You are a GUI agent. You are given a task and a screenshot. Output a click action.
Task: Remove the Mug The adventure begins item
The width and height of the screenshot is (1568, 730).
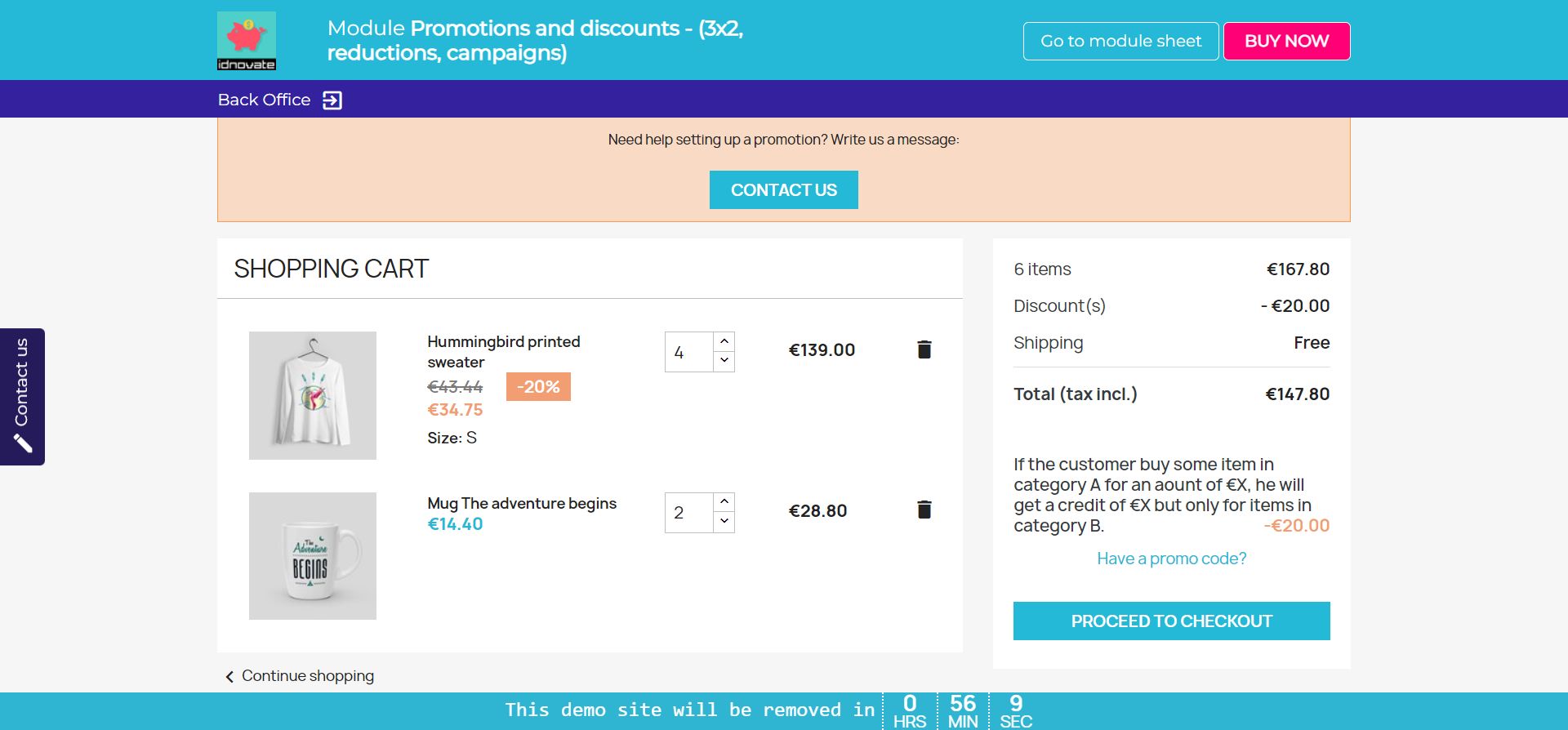[924, 510]
